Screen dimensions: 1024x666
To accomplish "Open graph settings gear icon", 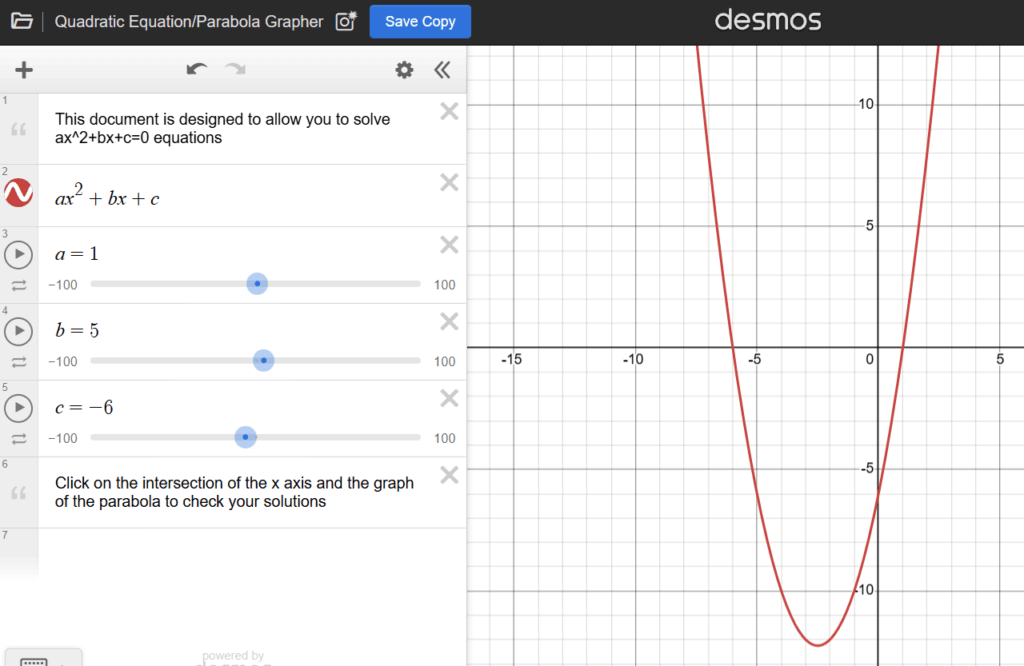I will [x=404, y=69].
